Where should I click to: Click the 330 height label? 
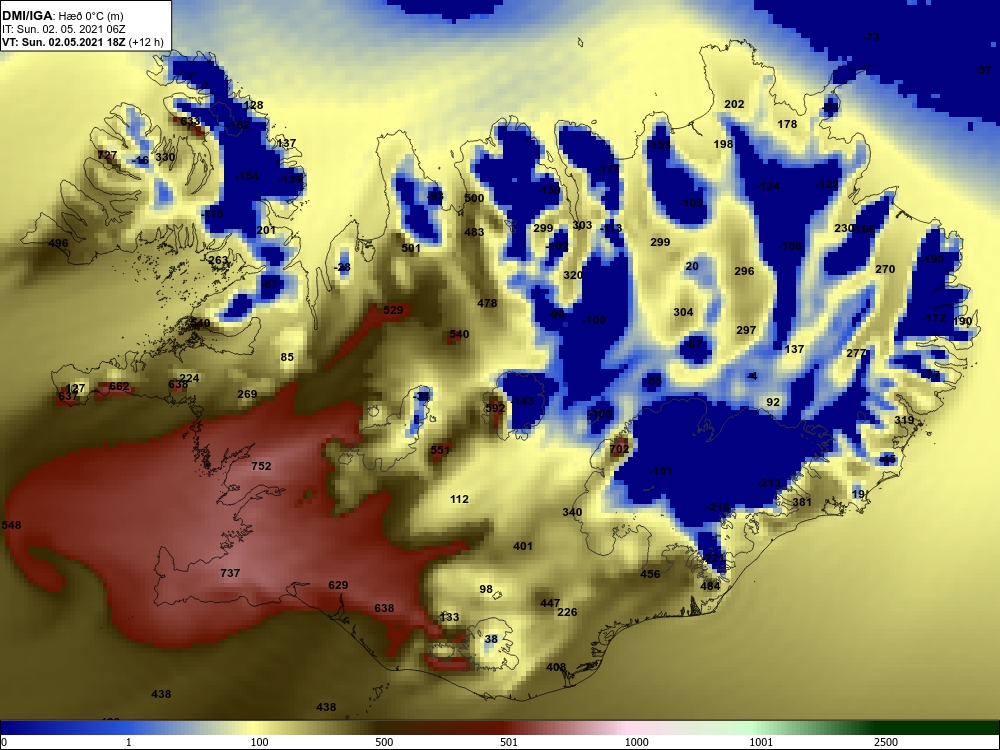165,157
